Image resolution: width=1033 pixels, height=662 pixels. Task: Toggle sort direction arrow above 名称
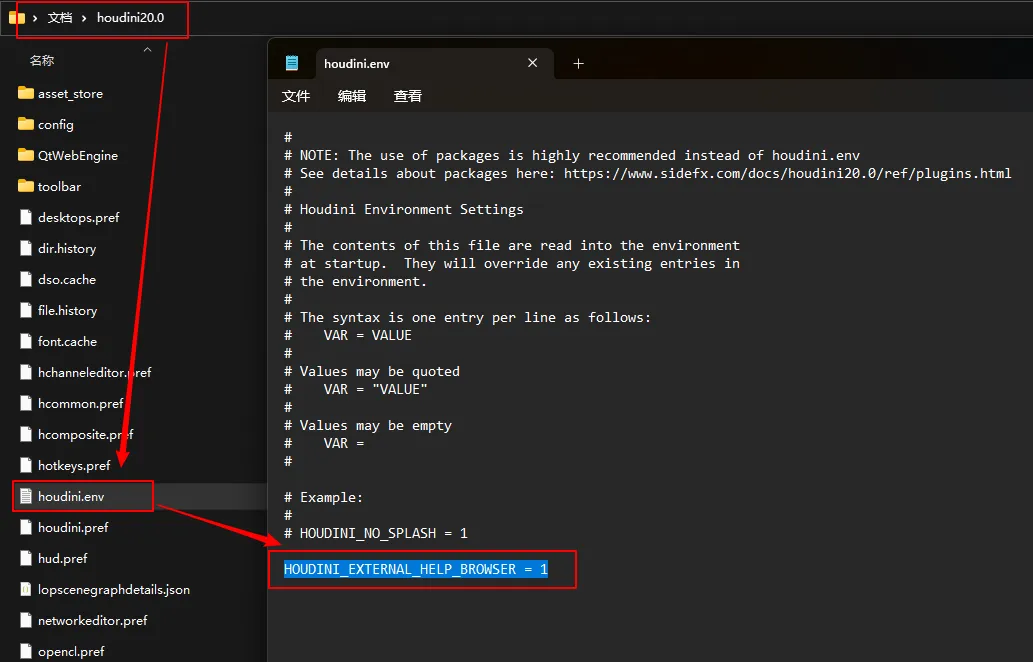148,49
